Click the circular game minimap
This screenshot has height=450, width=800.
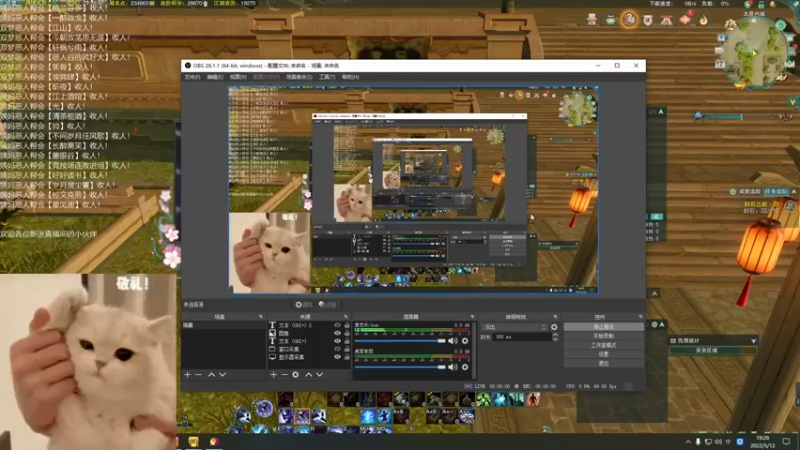click(756, 51)
